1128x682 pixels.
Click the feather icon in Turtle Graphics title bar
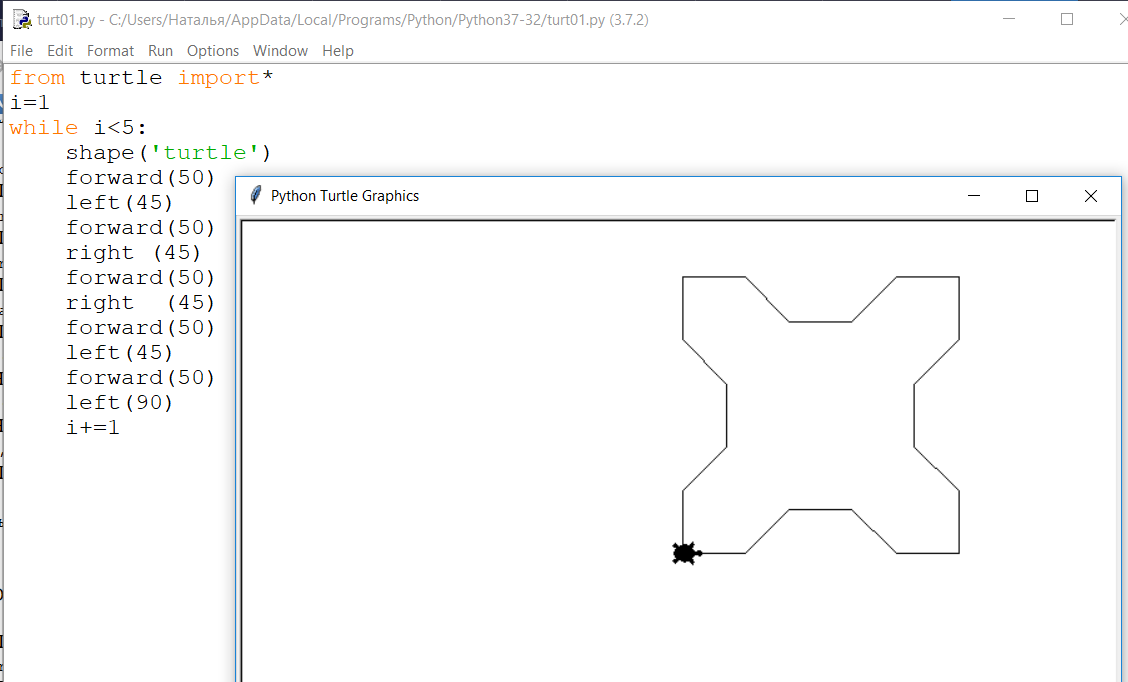[x=255, y=195]
